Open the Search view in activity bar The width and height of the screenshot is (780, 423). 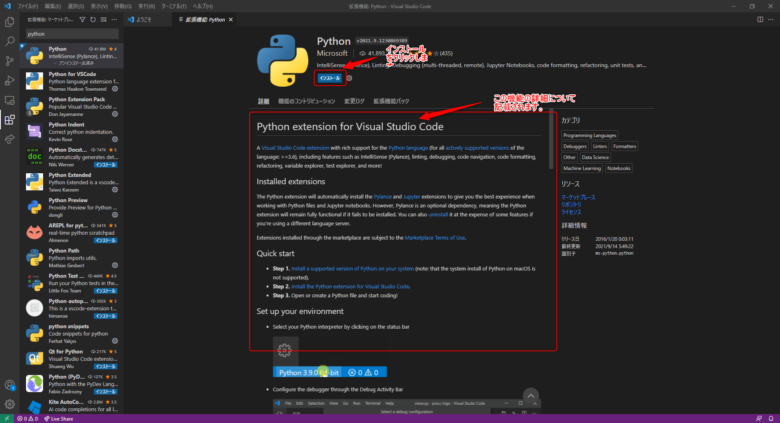[x=9, y=41]
